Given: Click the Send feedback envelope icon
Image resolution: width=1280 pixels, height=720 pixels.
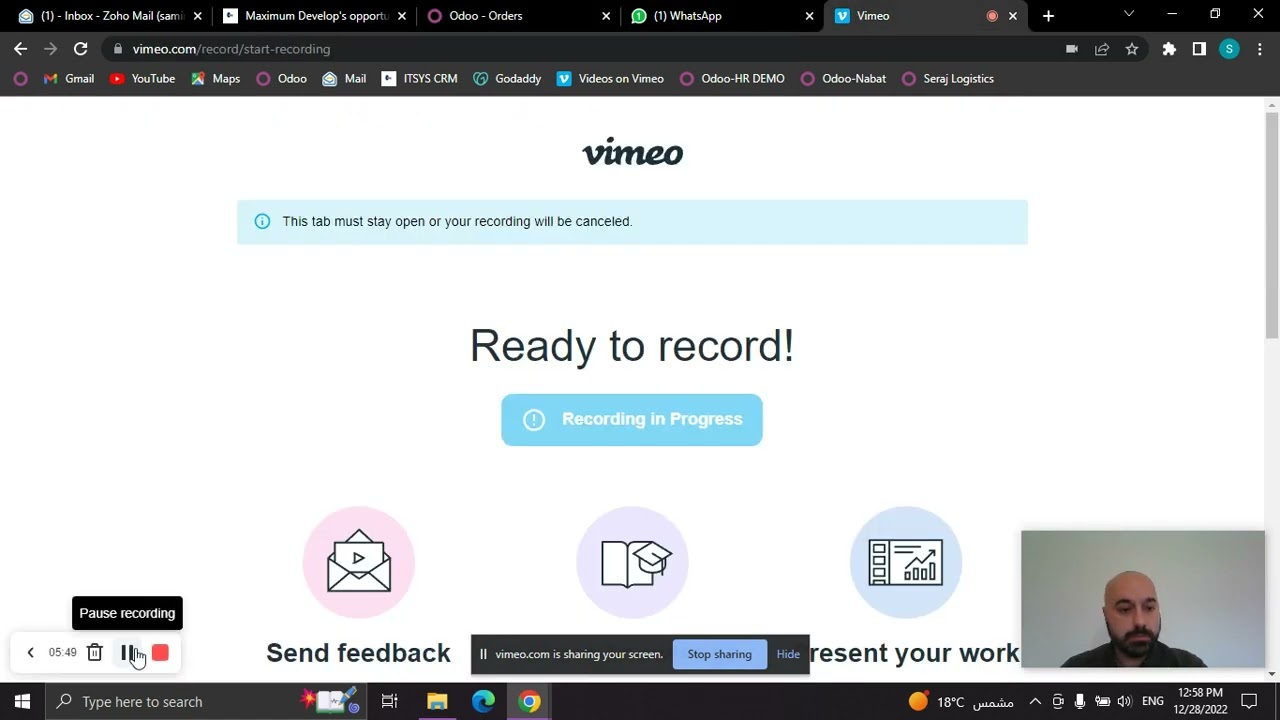Looking at the screenshot, I should [x=359, y=562].
